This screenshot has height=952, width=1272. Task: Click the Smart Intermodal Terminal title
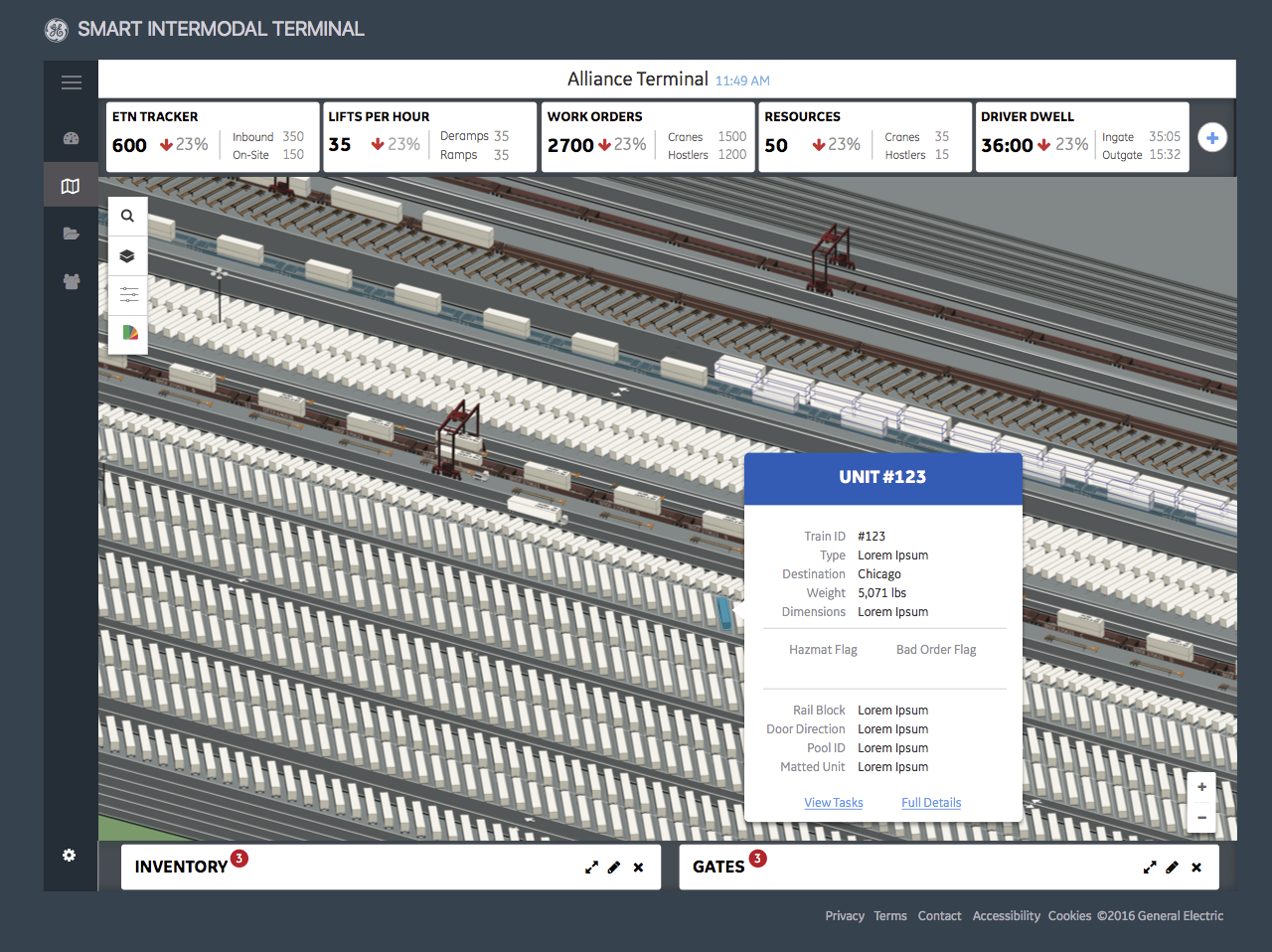221,30
